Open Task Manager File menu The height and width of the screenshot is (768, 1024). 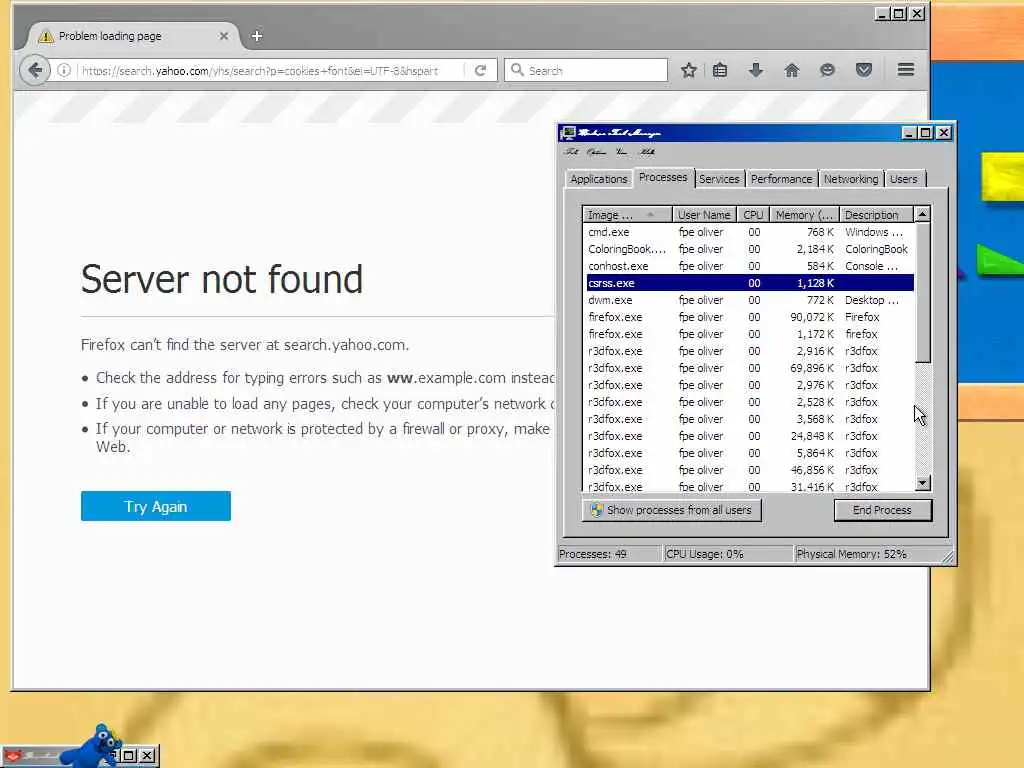[x=572, y=152]
